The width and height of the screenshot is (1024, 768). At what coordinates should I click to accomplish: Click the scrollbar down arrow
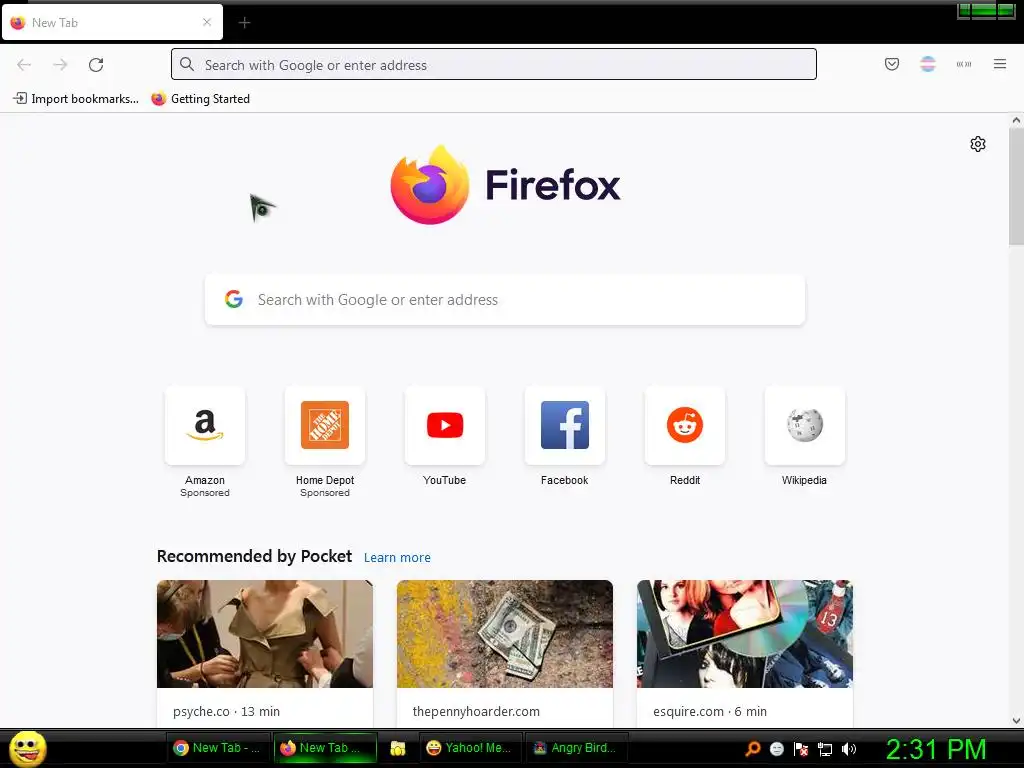(1016, 720)
